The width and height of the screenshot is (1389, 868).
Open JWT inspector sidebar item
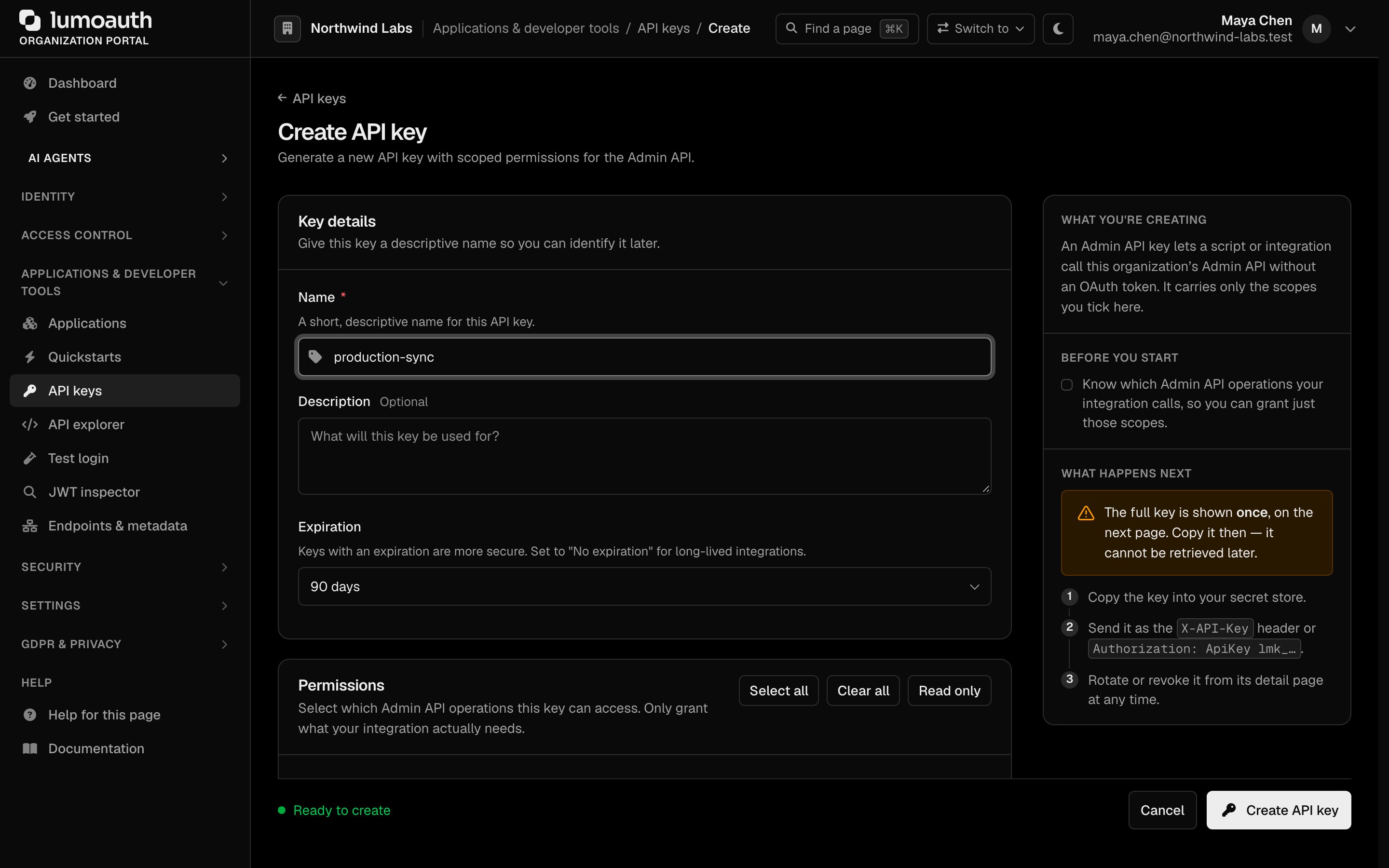(x=124, y=492)
